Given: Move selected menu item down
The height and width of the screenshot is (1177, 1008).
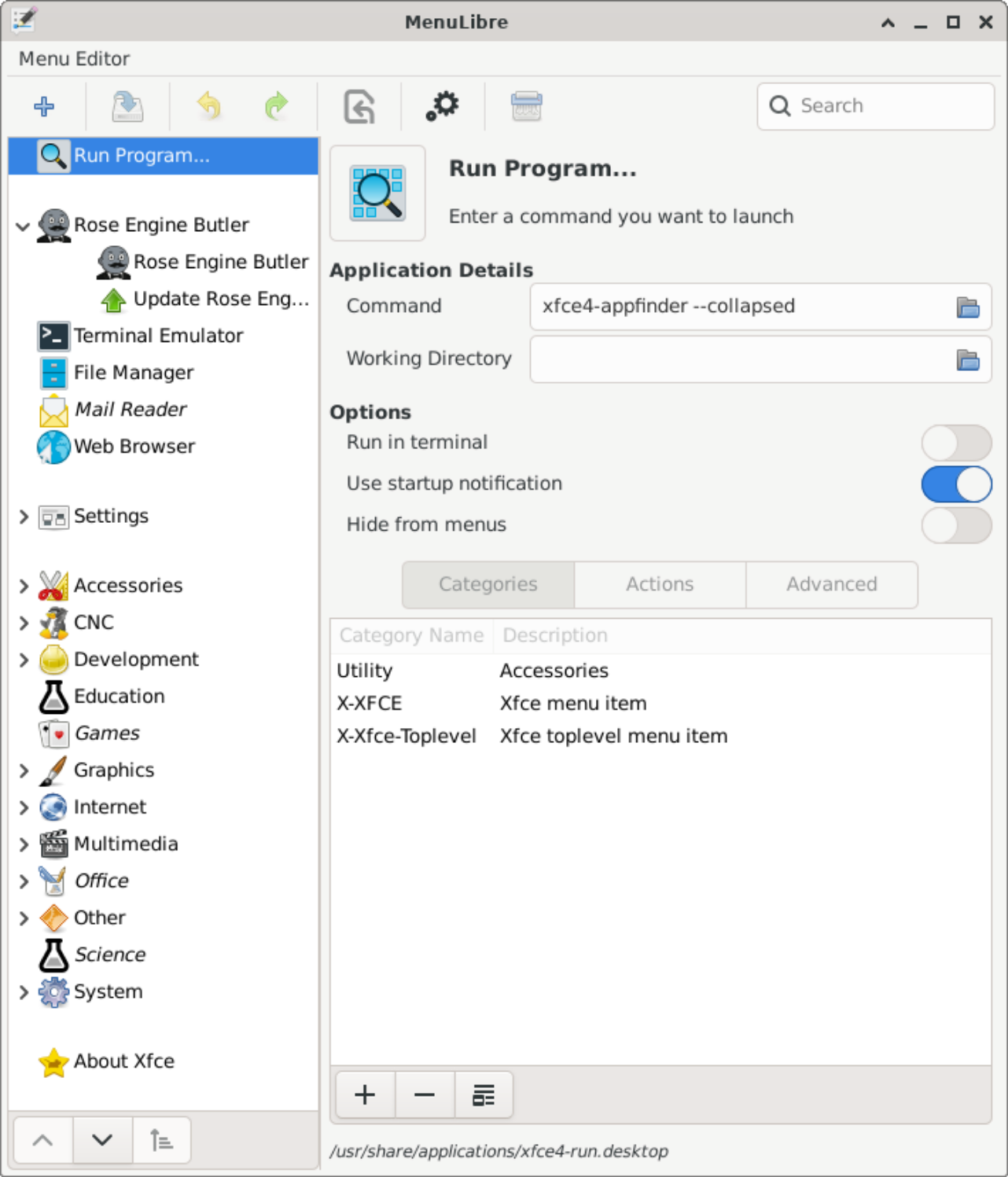Looking at the screenshot, I should pos(102,1140).
